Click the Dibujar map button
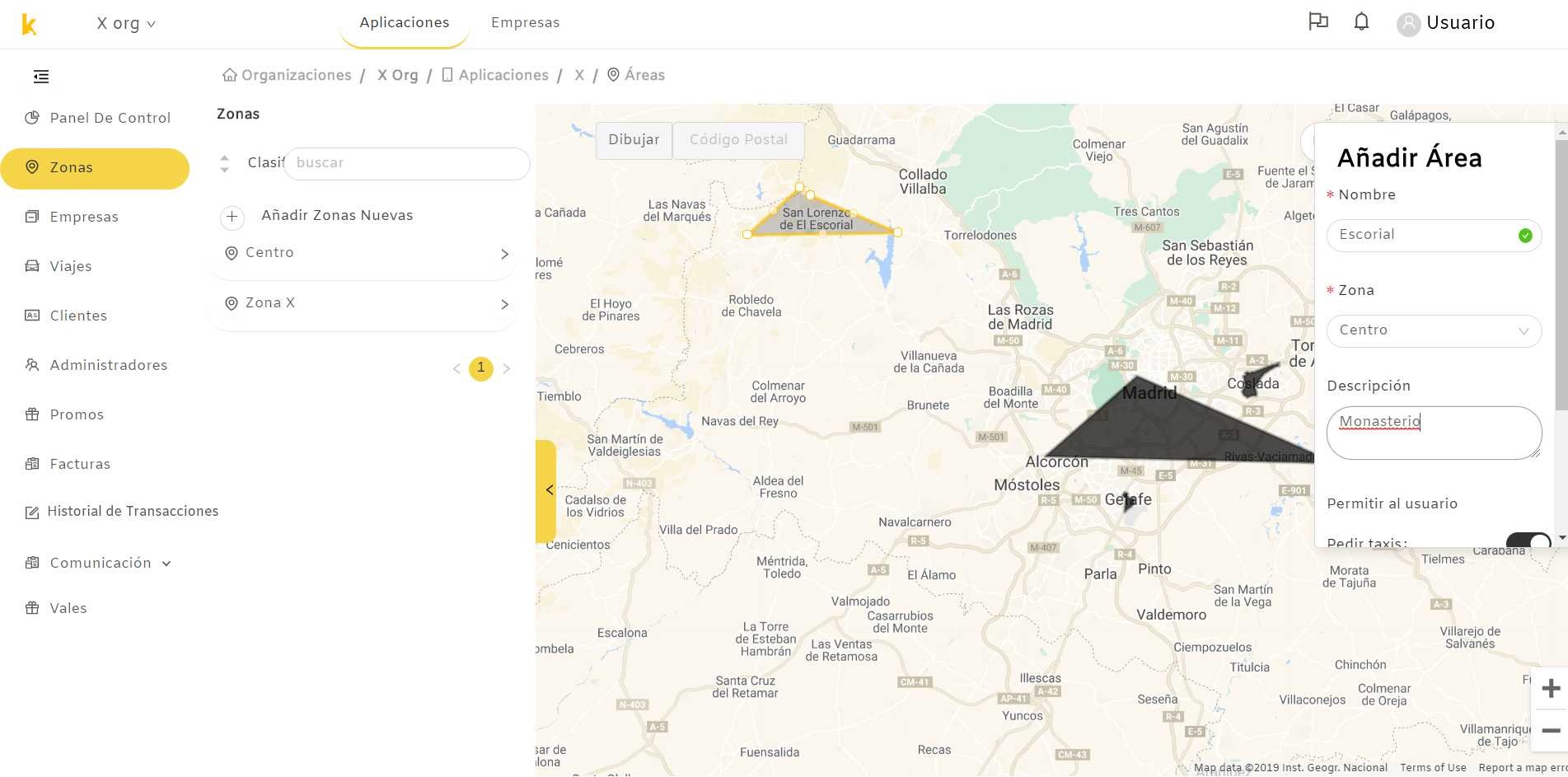This screenshot has width=1568, height=777. 634,140
